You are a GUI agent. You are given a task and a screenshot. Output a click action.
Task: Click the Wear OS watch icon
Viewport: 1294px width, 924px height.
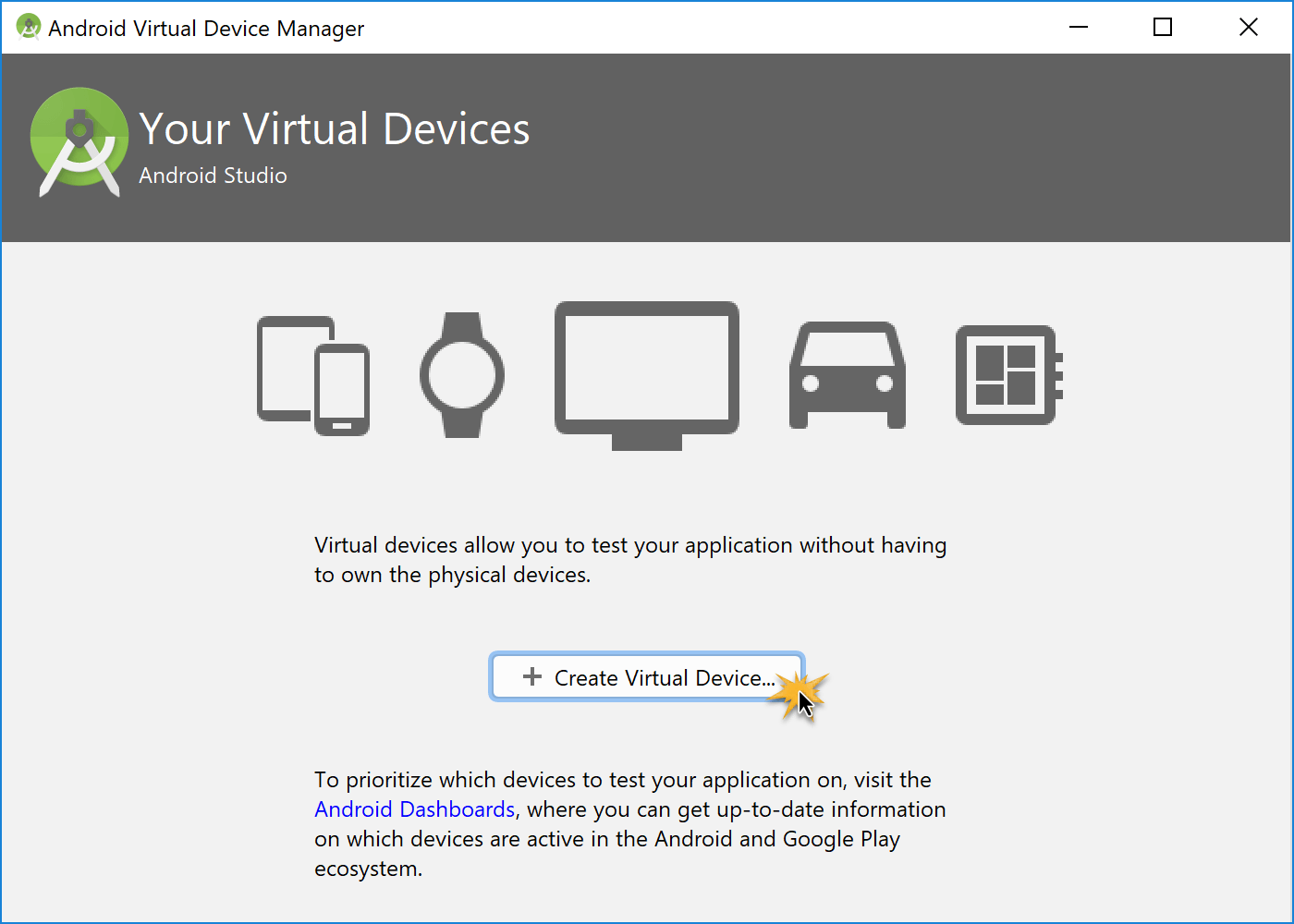[x=462, y=375]
